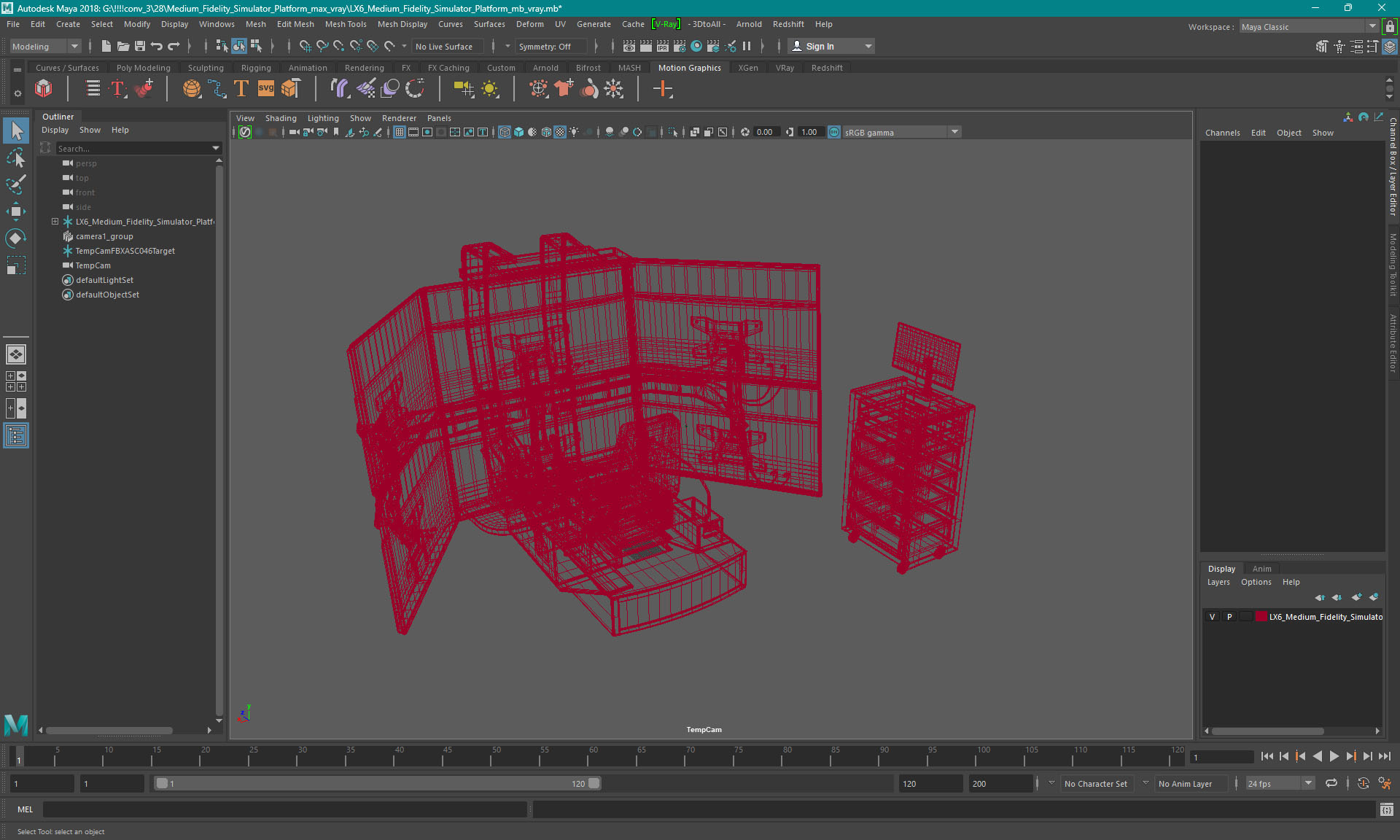
Task: Open the Motion Graphics menu tab
Action: pos(689,68)
